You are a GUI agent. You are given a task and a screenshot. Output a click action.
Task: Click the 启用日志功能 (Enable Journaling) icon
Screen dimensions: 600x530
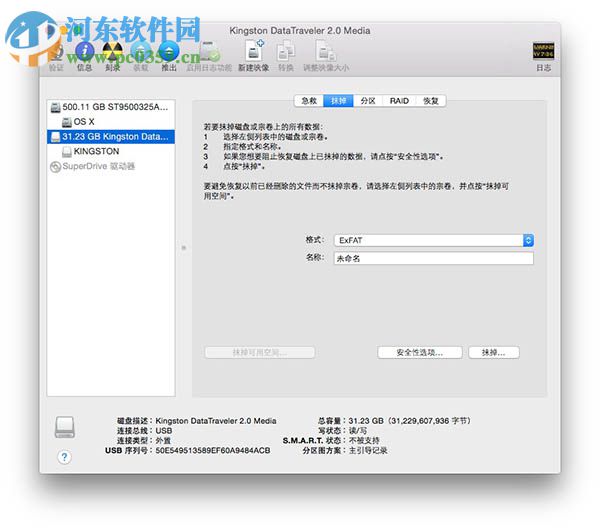209,51
